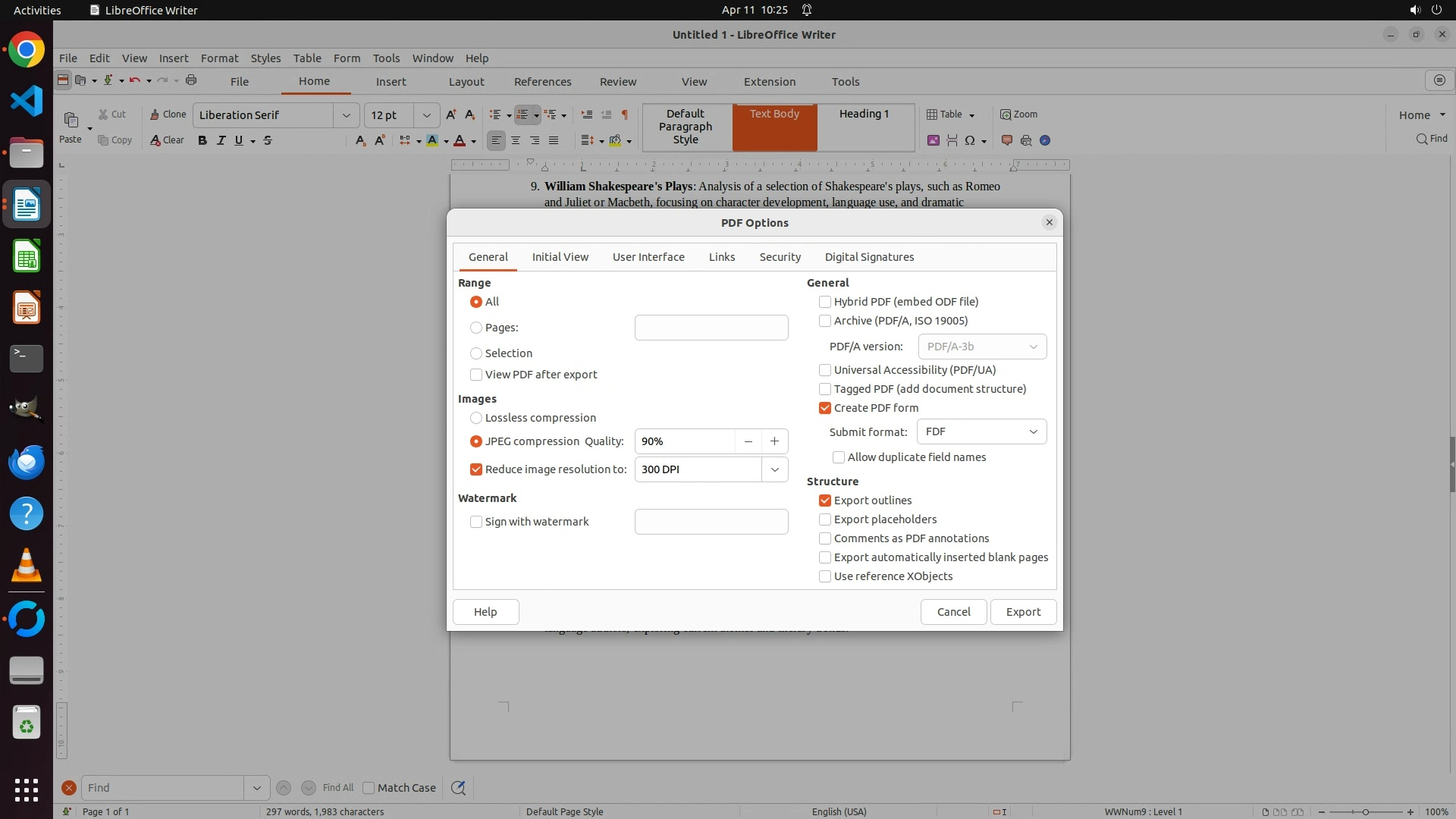Toggle formatting marks pilcrow icon

point(625,115)
